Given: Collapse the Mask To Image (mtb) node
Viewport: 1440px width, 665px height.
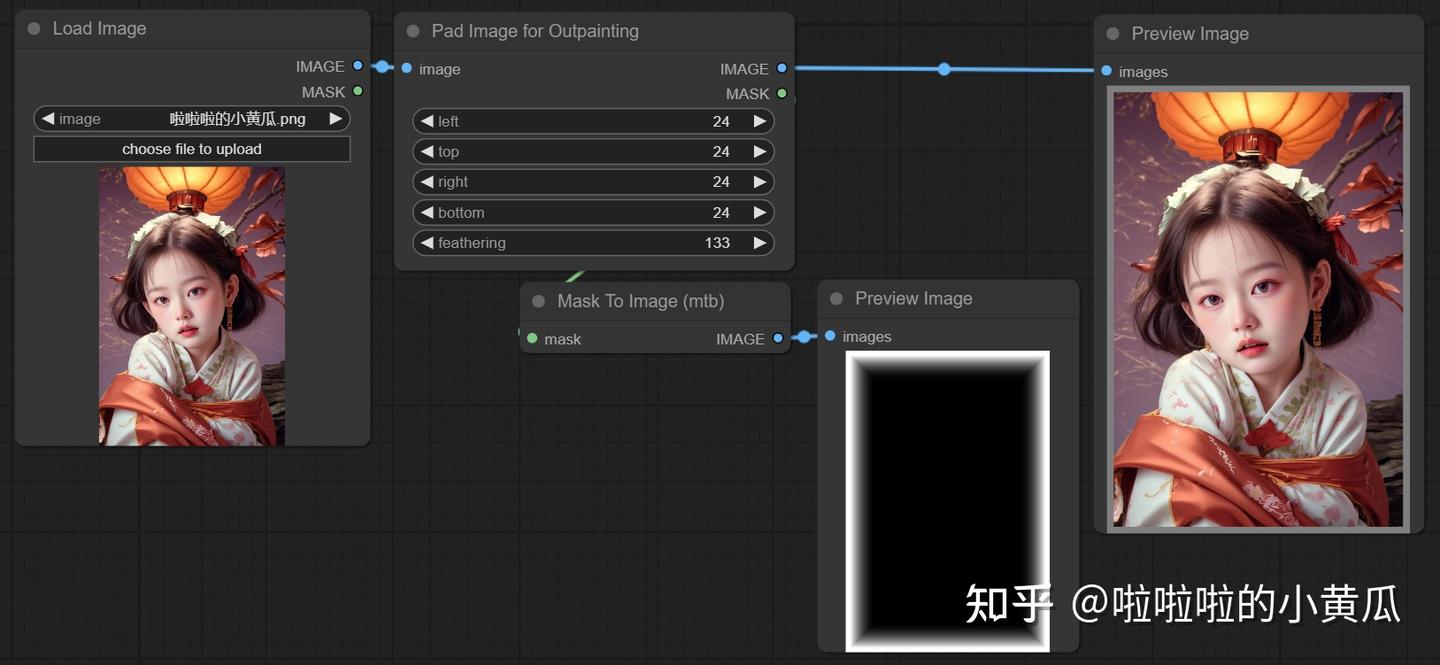Looking at the screenshot, I should point(537,300).
